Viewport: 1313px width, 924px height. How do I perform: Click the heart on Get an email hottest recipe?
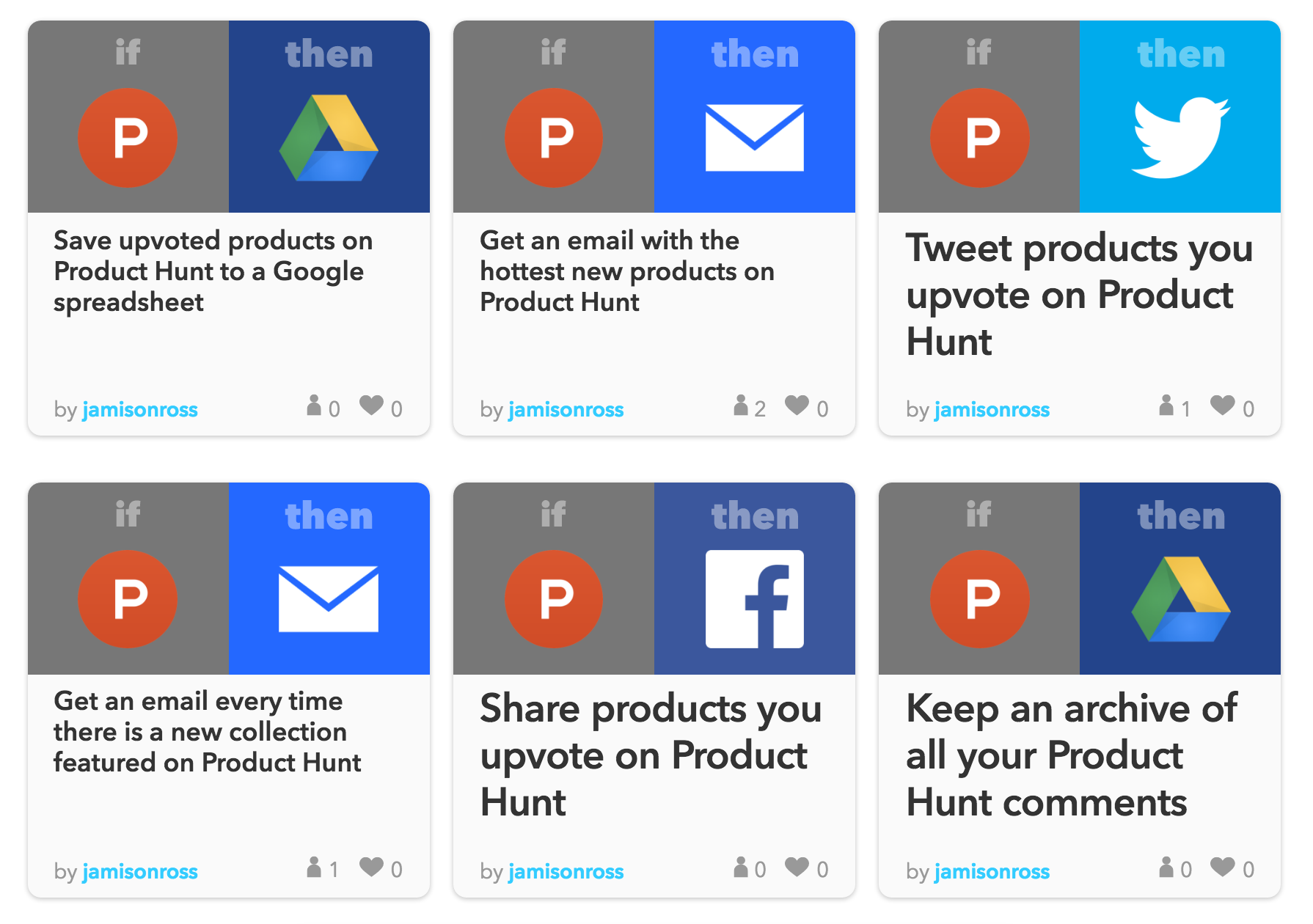(x=797, y=405)
